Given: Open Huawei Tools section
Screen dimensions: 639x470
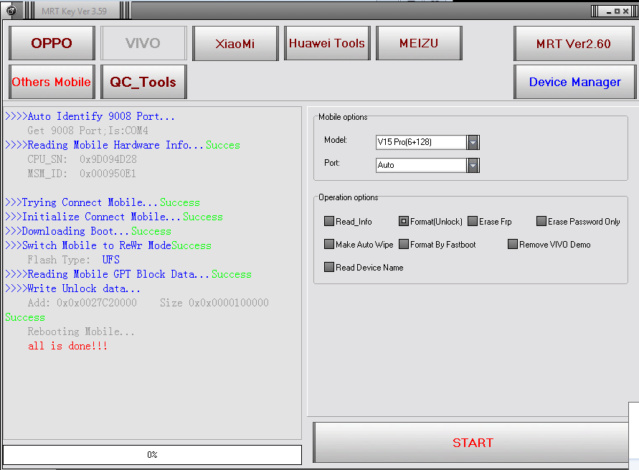Looking at the screenshot, I should pyautogui.click(x=327, y=43).
